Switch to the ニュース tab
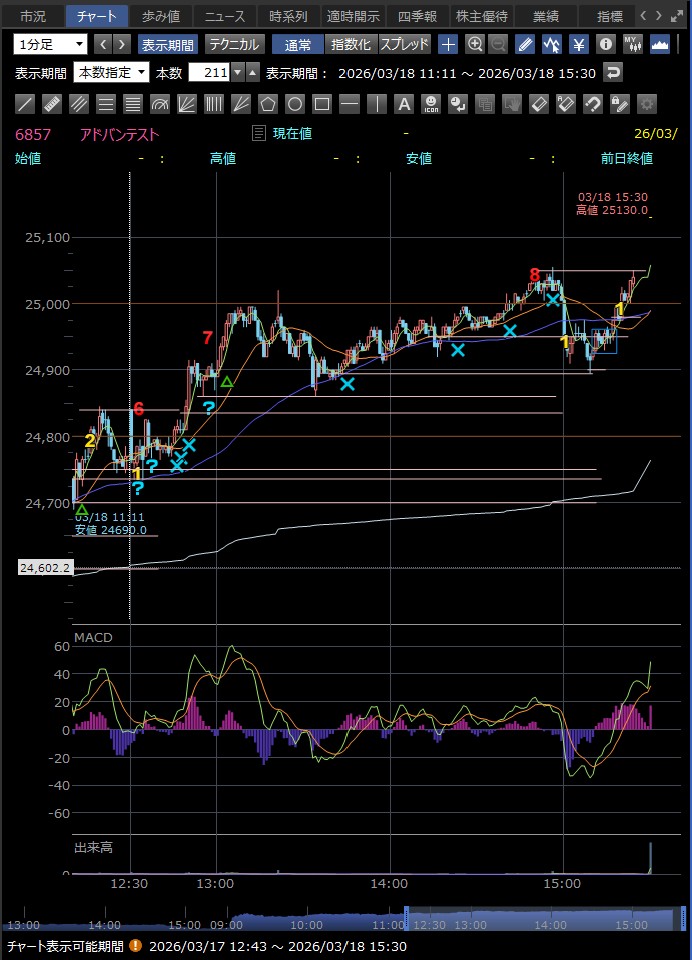Image resolution: width=692 pixels, height=960 pixels. pyautogui.click(x=224, y=16)
